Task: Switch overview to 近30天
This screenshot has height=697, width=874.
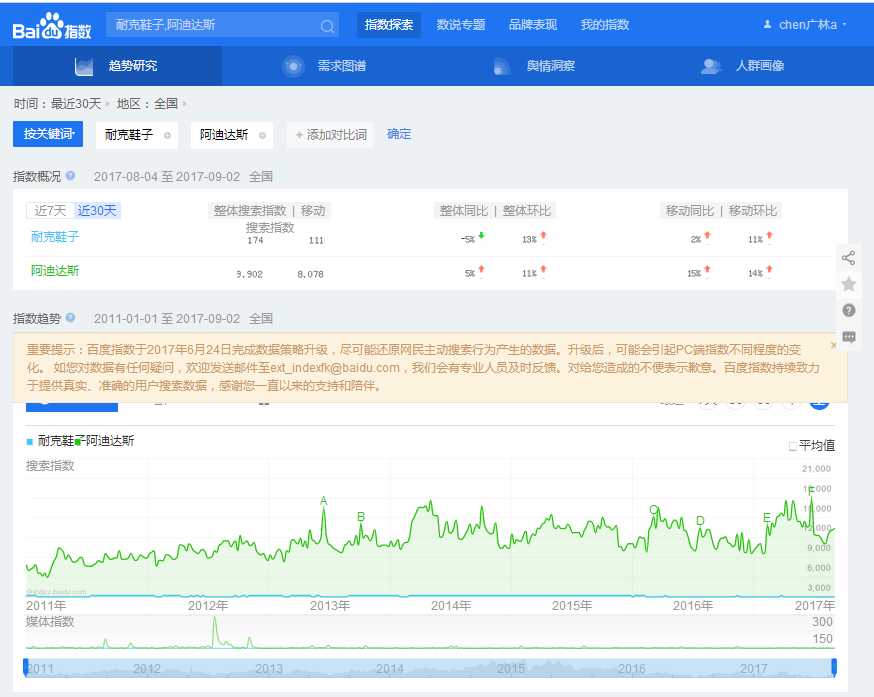Action: 97,210
